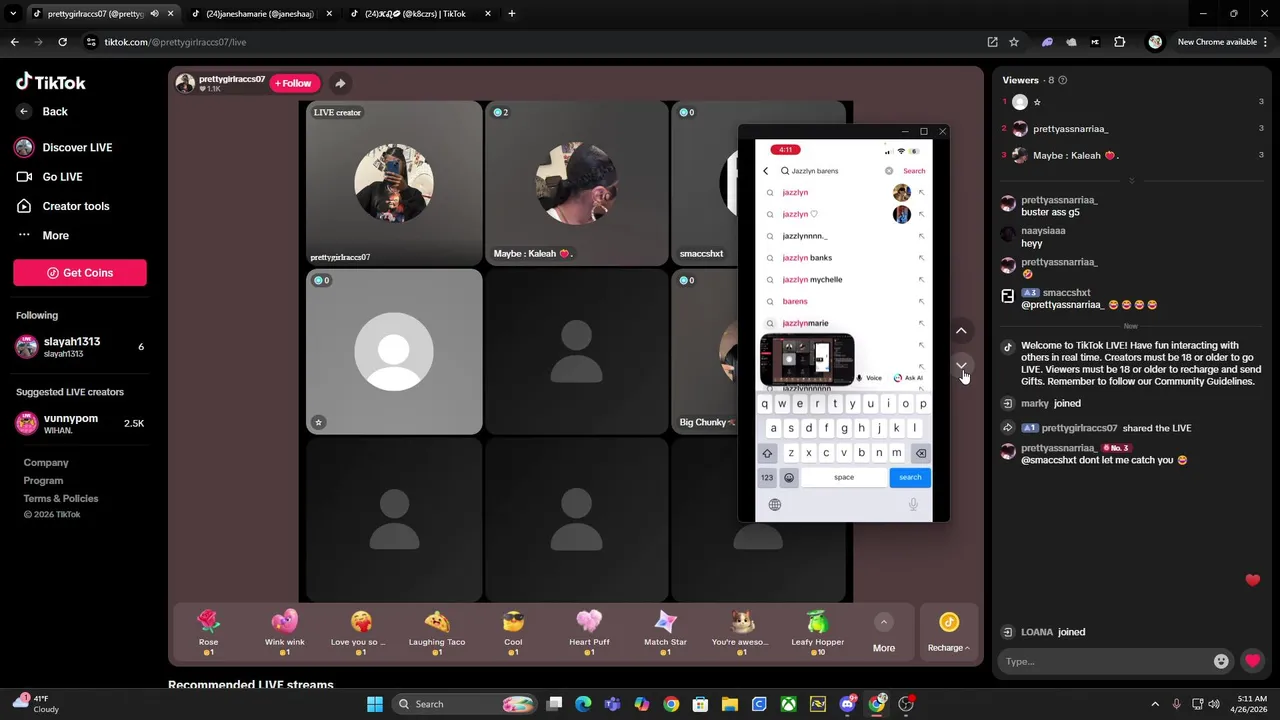Tap phone search back arrow
Viewport: 1280px width, 720px height.
click(766, 171)
